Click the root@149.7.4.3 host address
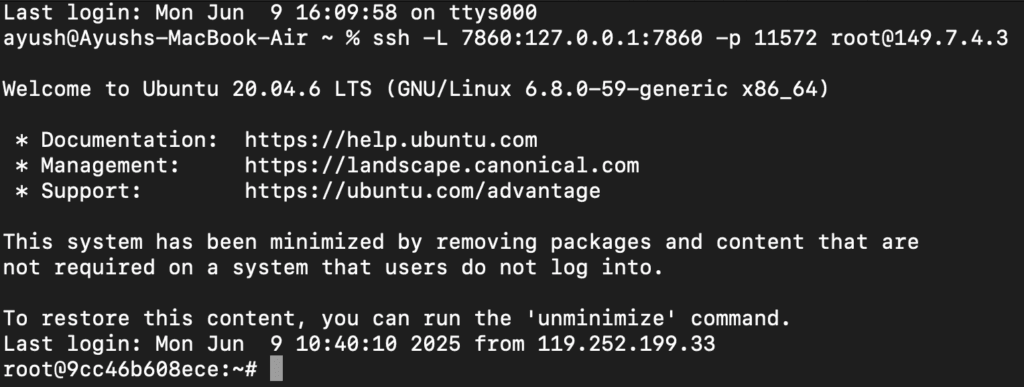This screenshot has height=387, width=1024. (x=920, y=38)
